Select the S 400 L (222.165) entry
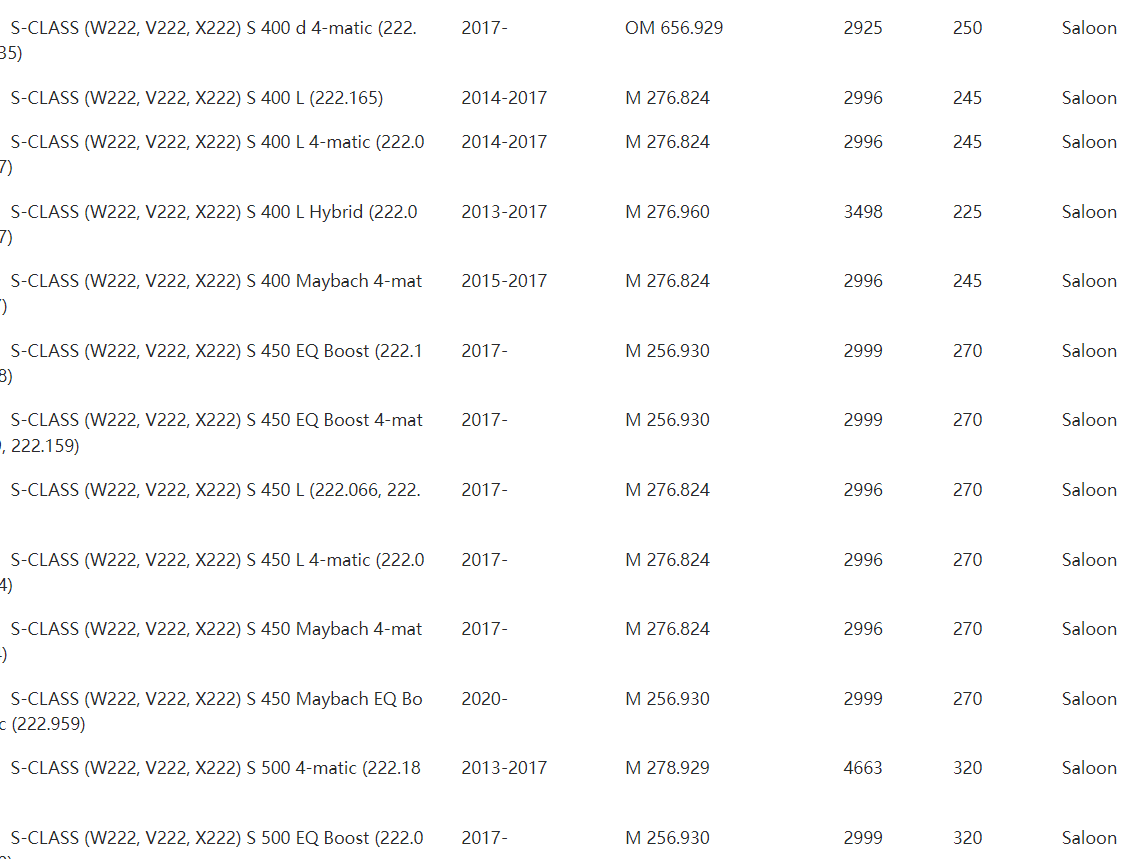Viewport: 1137px width, 859px height. [197, 98]
